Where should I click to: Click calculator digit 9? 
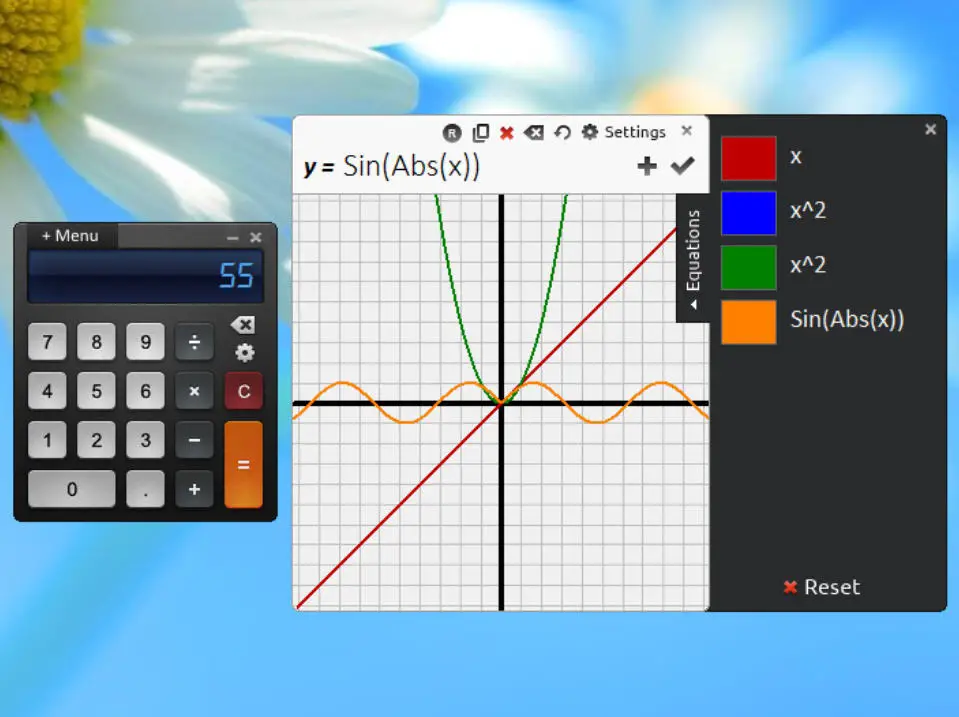tap(145, 341)
